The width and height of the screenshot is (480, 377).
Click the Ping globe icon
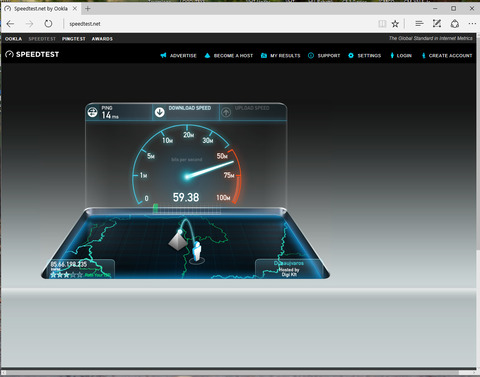[92, 112]
